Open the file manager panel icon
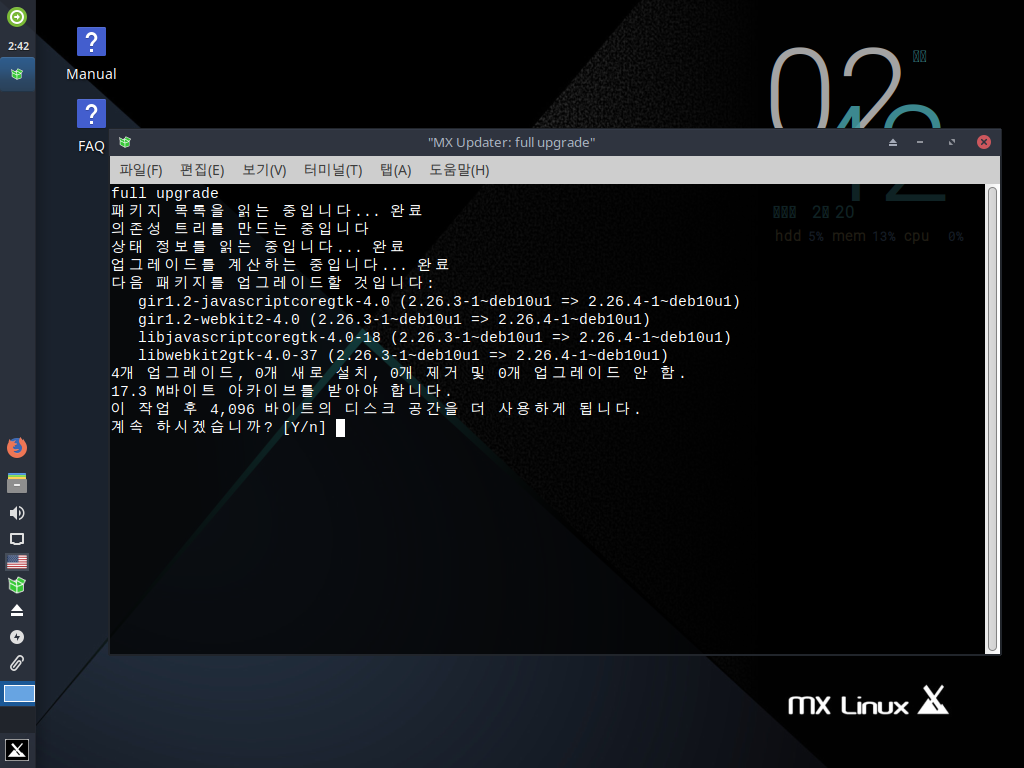1024x768 pixels. [x=17, y=483]
